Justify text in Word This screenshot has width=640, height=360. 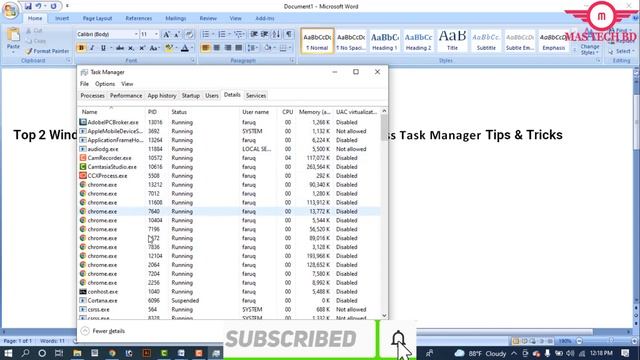[x=239, y=48]
